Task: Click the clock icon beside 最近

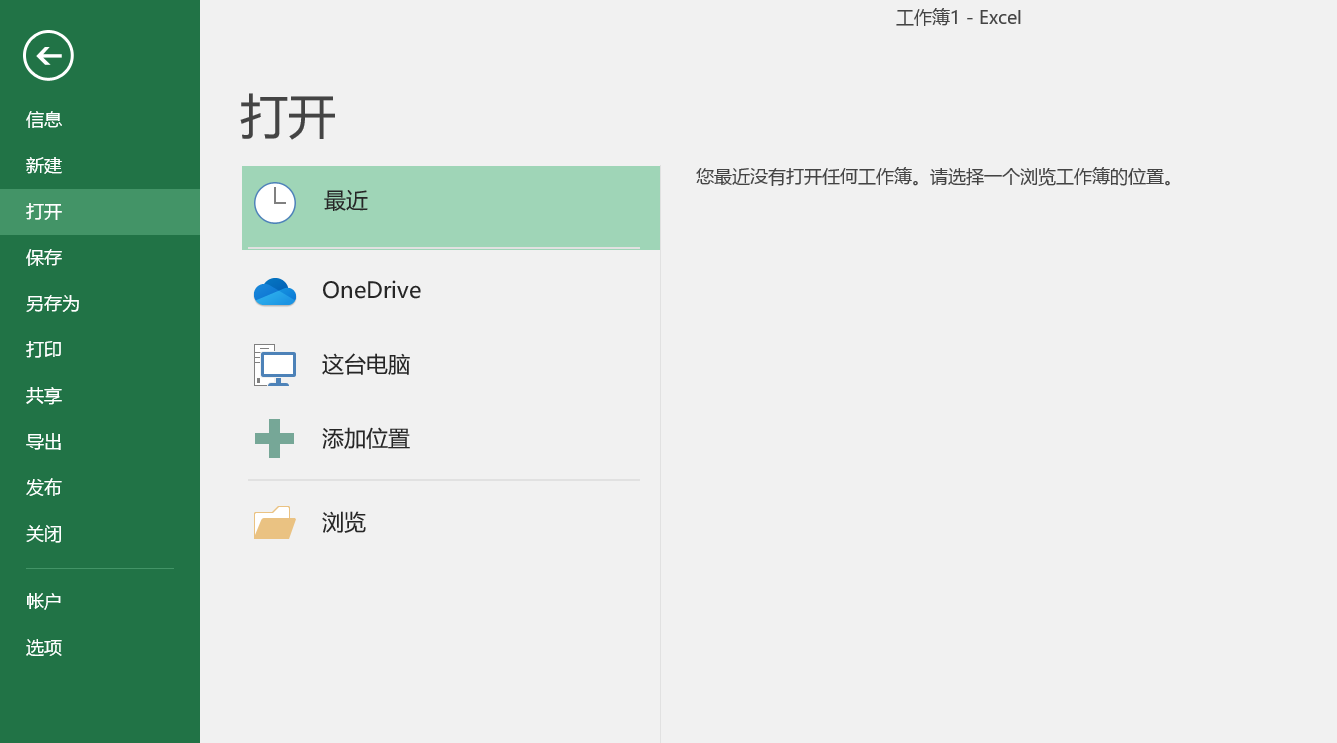Action: [274, 202]
